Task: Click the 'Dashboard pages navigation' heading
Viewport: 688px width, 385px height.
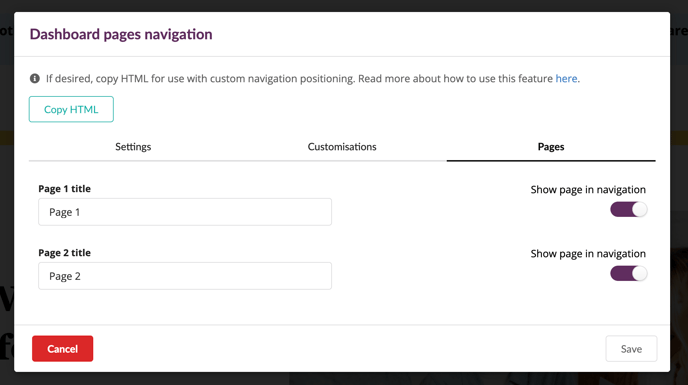Action: point(121,34)
